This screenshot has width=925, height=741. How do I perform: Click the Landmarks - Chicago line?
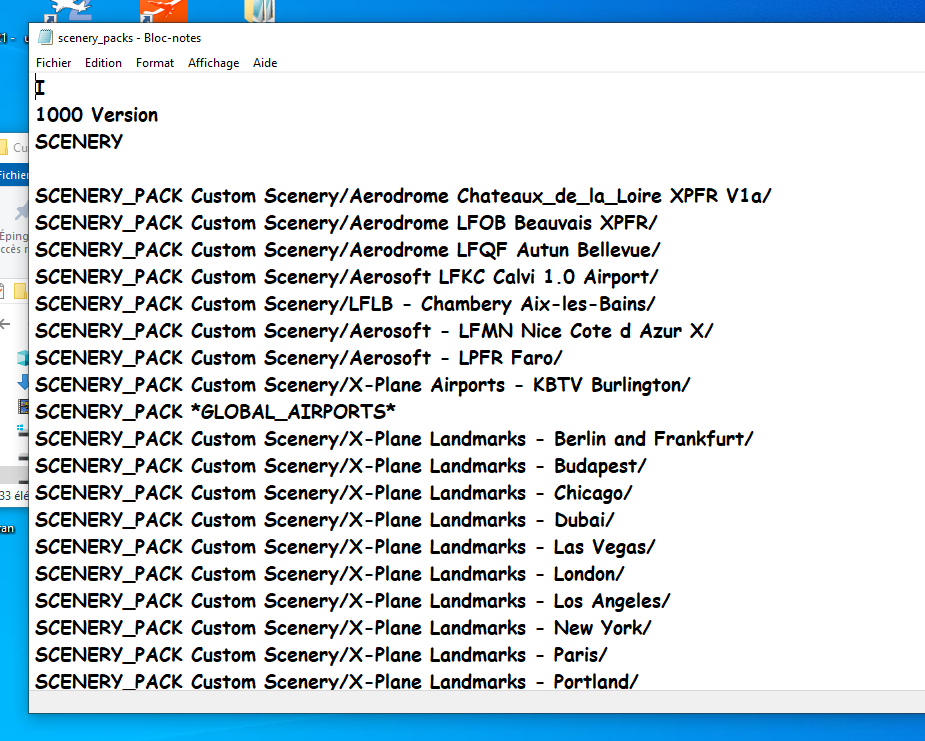pos(334,493)
